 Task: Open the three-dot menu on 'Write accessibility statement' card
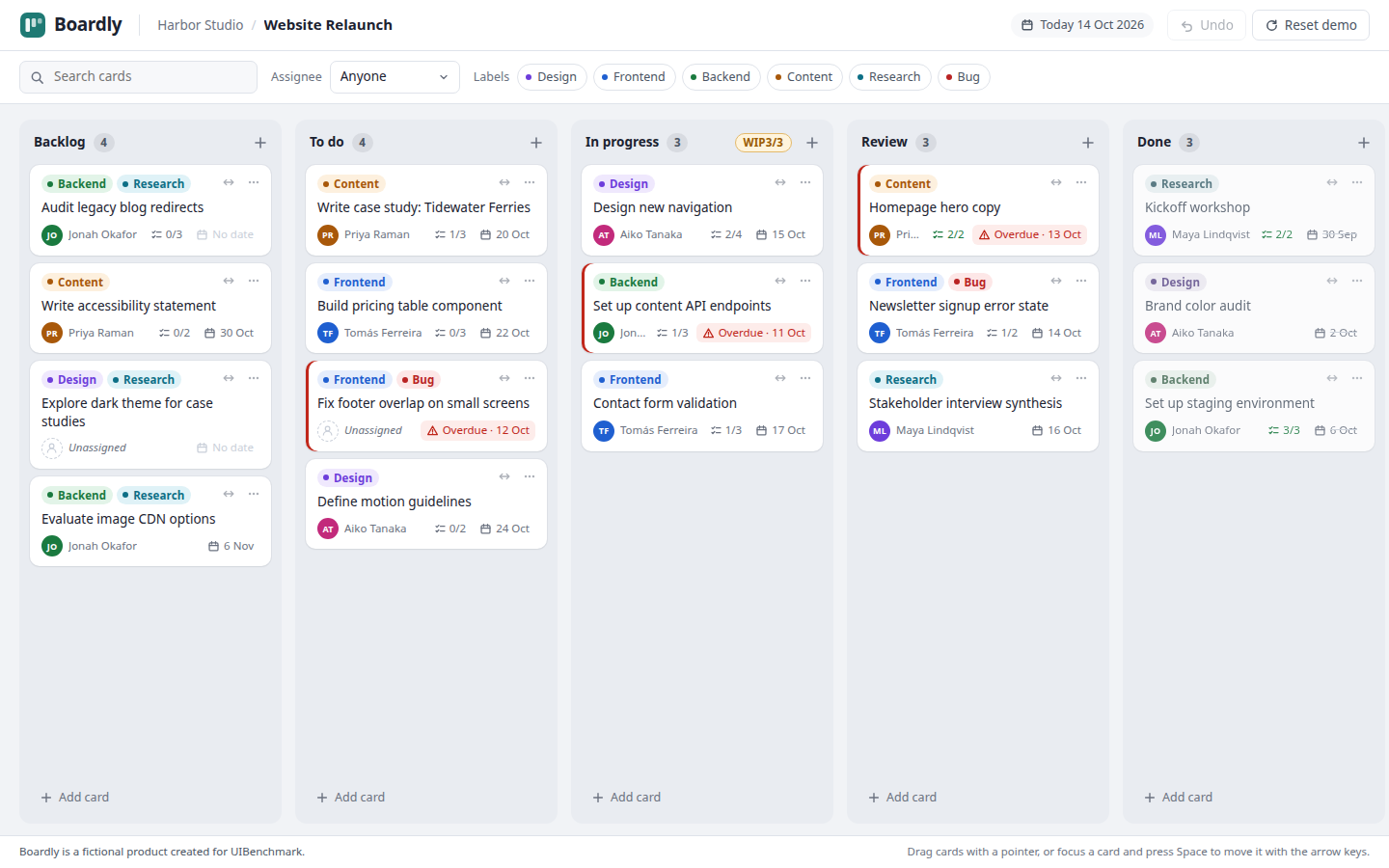(x=254, y=281)
